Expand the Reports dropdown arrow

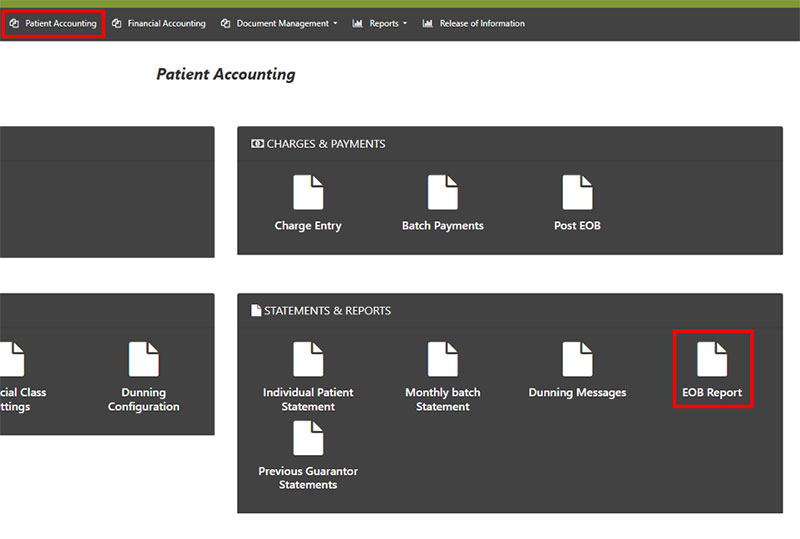coord(405,24)
